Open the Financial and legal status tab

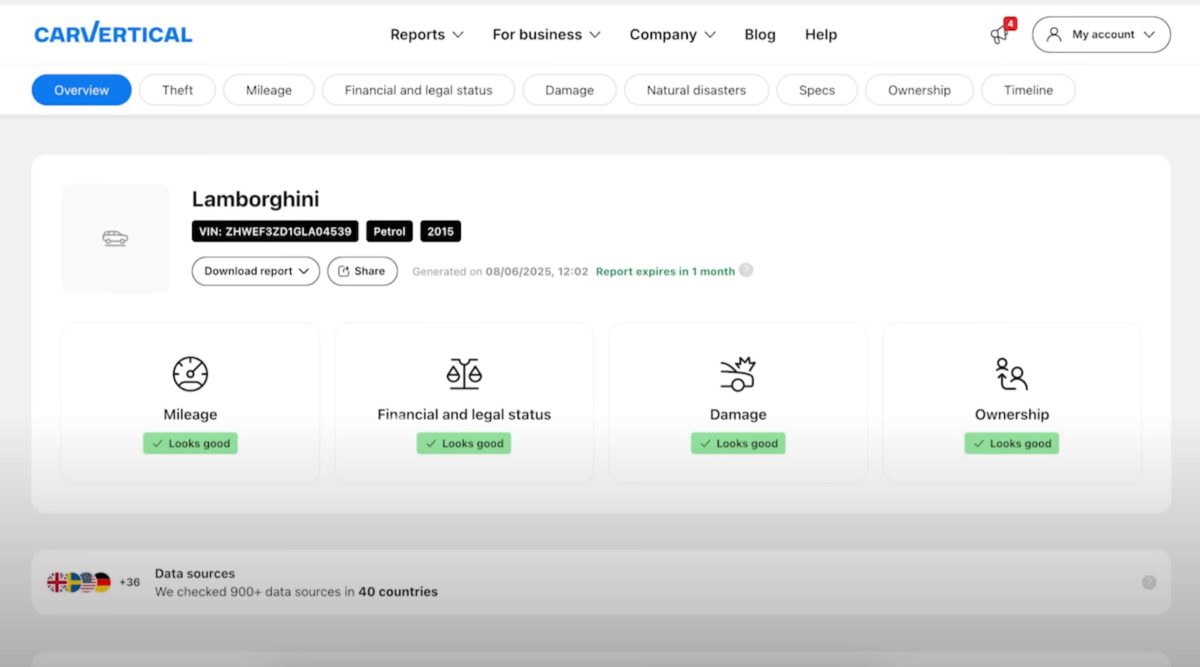pyautogui.click(x=419, y=90)
